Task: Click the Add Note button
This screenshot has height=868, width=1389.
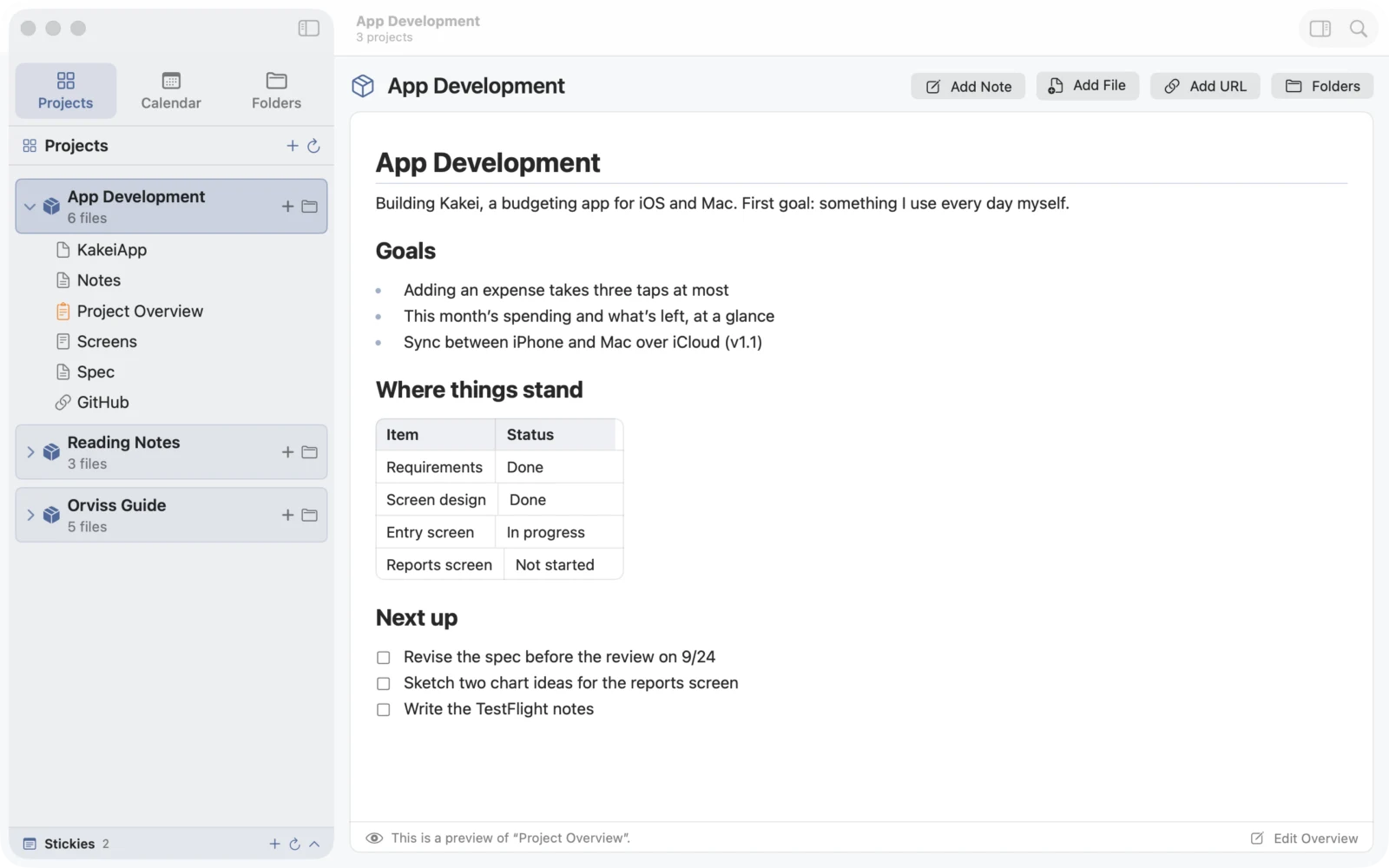Action: click(x=968, y=86)
